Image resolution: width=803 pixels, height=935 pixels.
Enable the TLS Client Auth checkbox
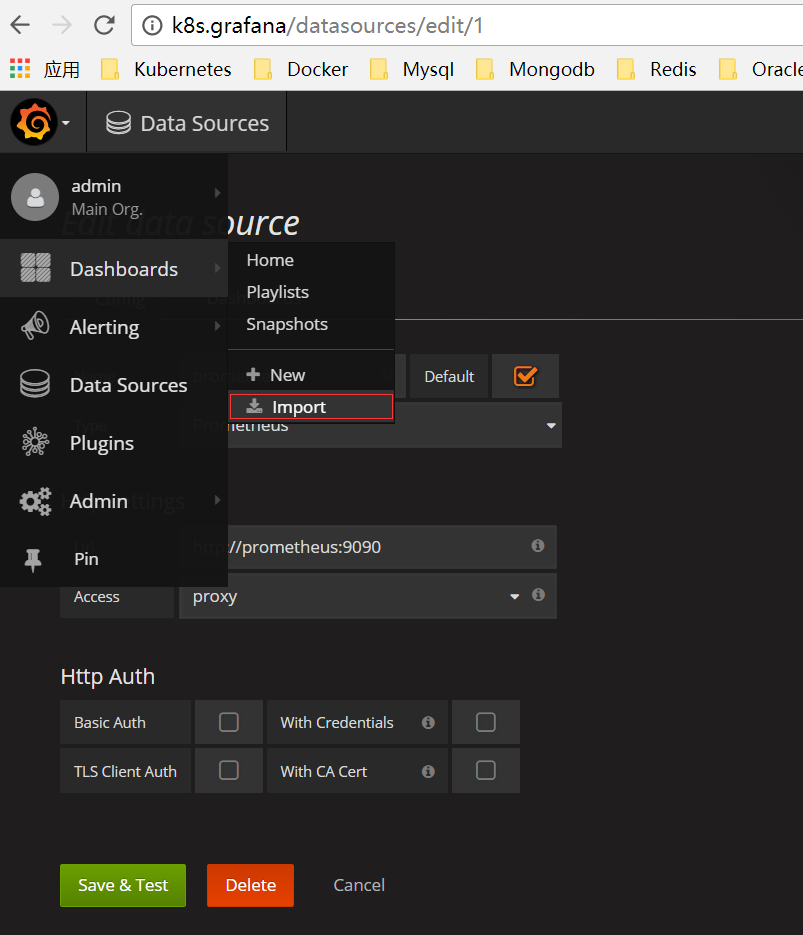tap(229, 770)
